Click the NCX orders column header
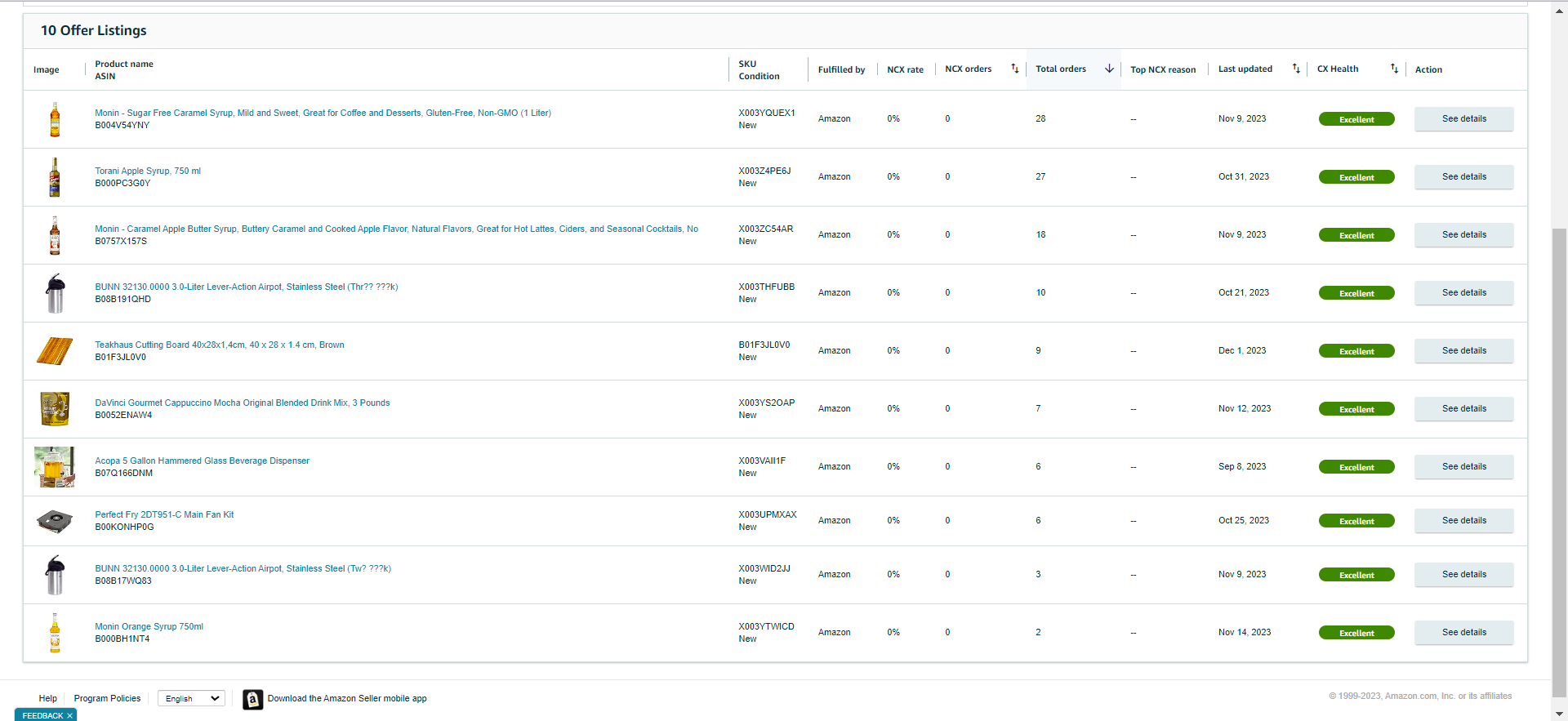 coord(969,69)
